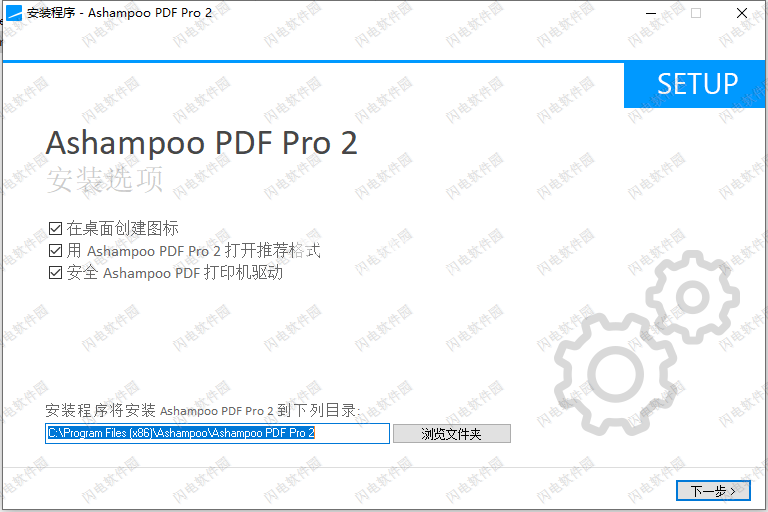Click the 安全 Ashampoo PDF 打印机驱动 label
Viewport: 768px width, 512px height.
click(x=175, y=272)
